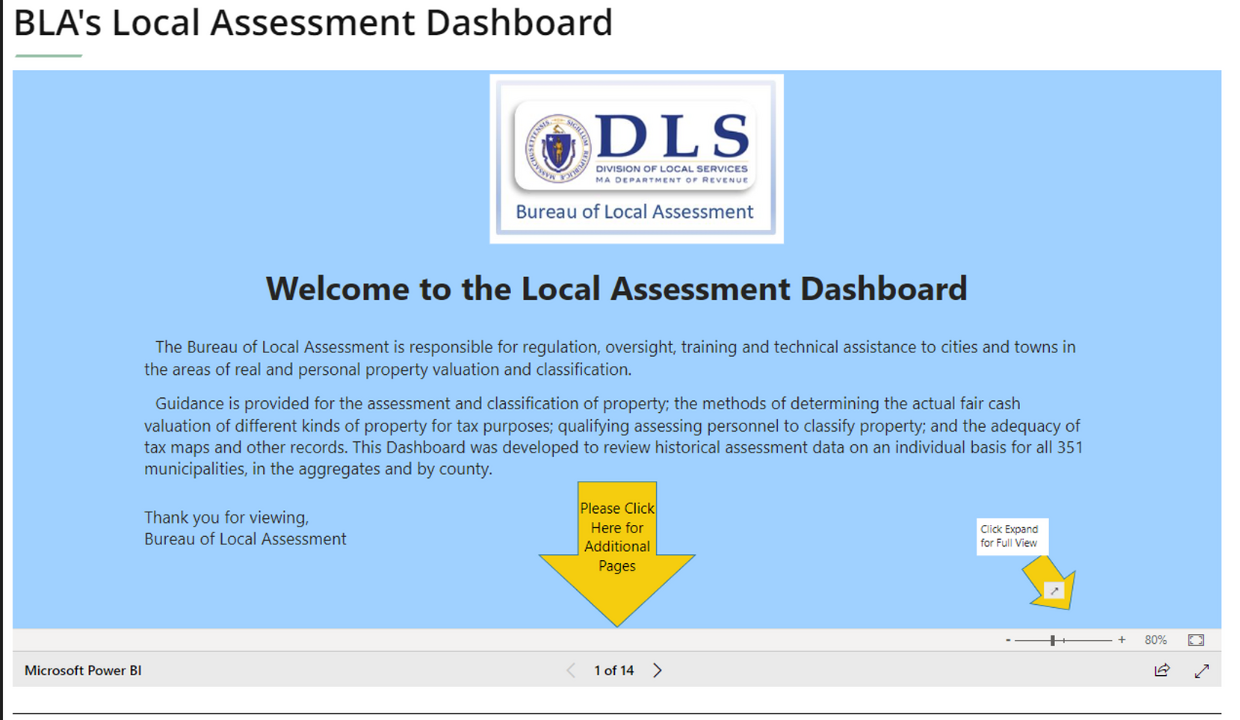Click the DLS Bureau of Local Assessment logo
This screenshot has height=720, width=1240.
pos(636,159)
